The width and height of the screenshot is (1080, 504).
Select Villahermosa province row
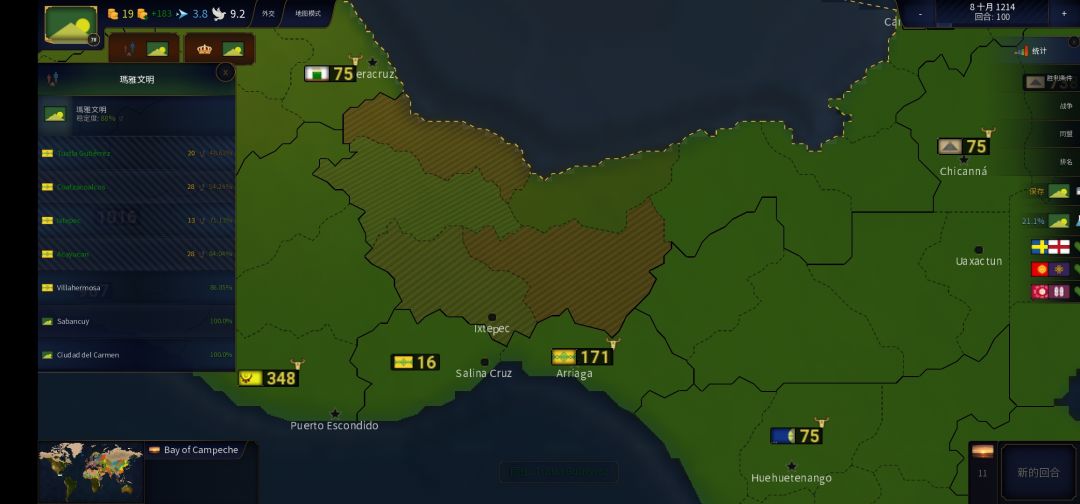click(x=136, y=288)
